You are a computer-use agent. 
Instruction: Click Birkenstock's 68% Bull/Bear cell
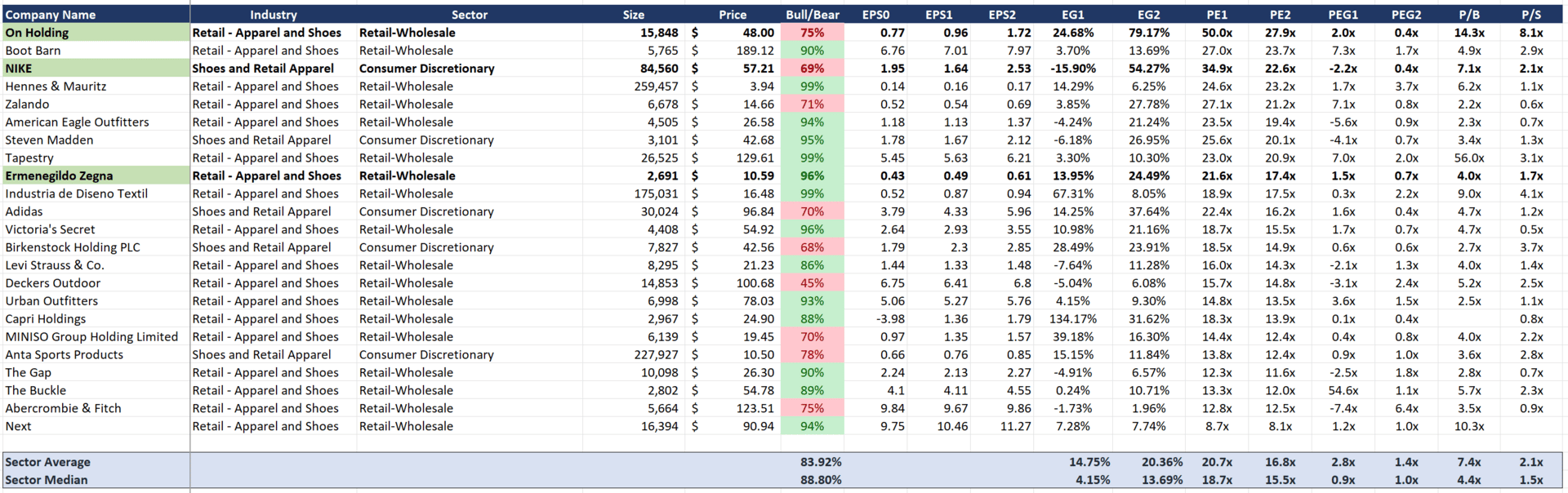pyautogui.click(x=813, y=247)
